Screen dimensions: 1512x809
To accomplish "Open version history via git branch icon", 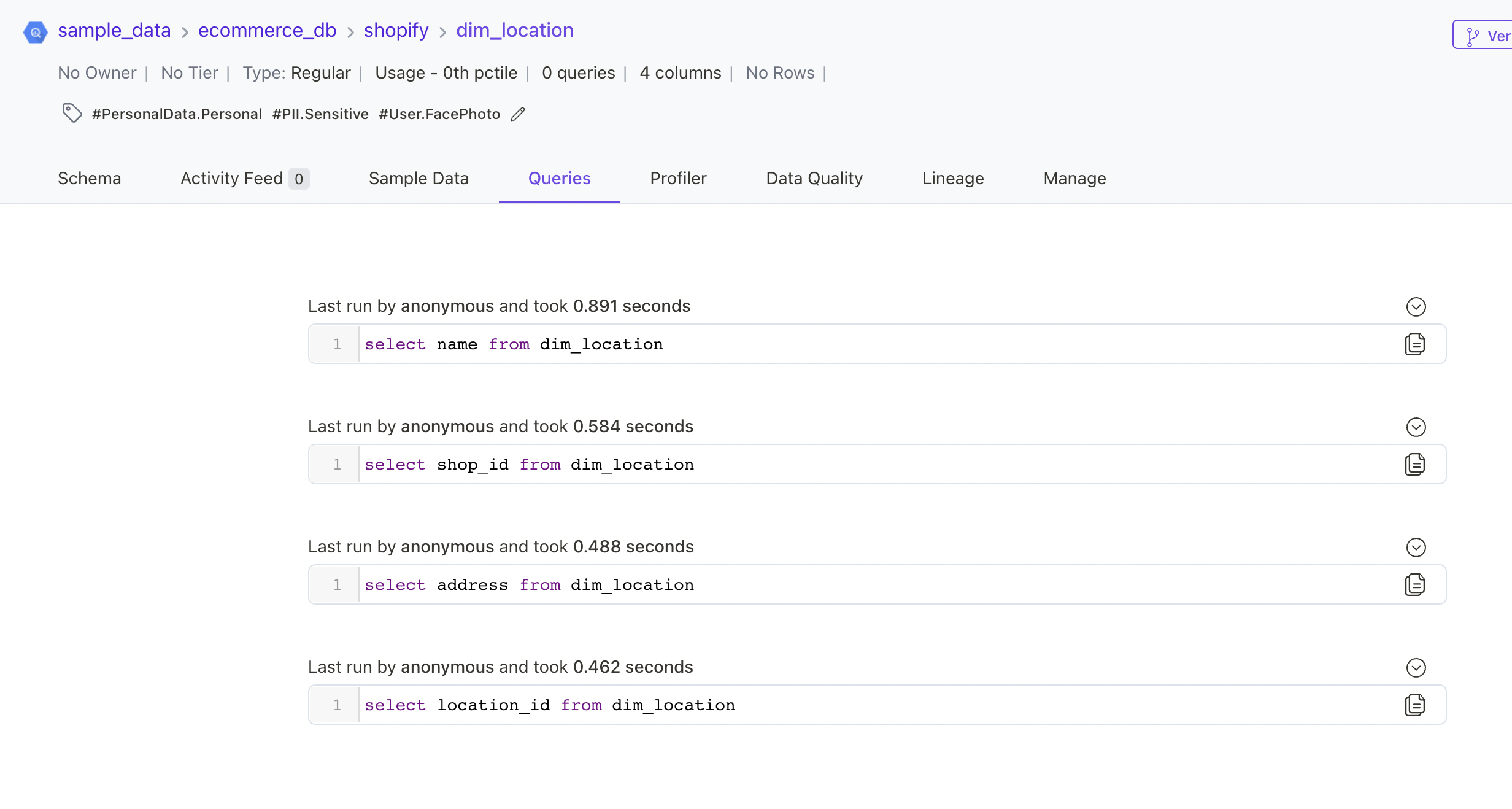I will pyautogui.click(x=1472, y=35).
